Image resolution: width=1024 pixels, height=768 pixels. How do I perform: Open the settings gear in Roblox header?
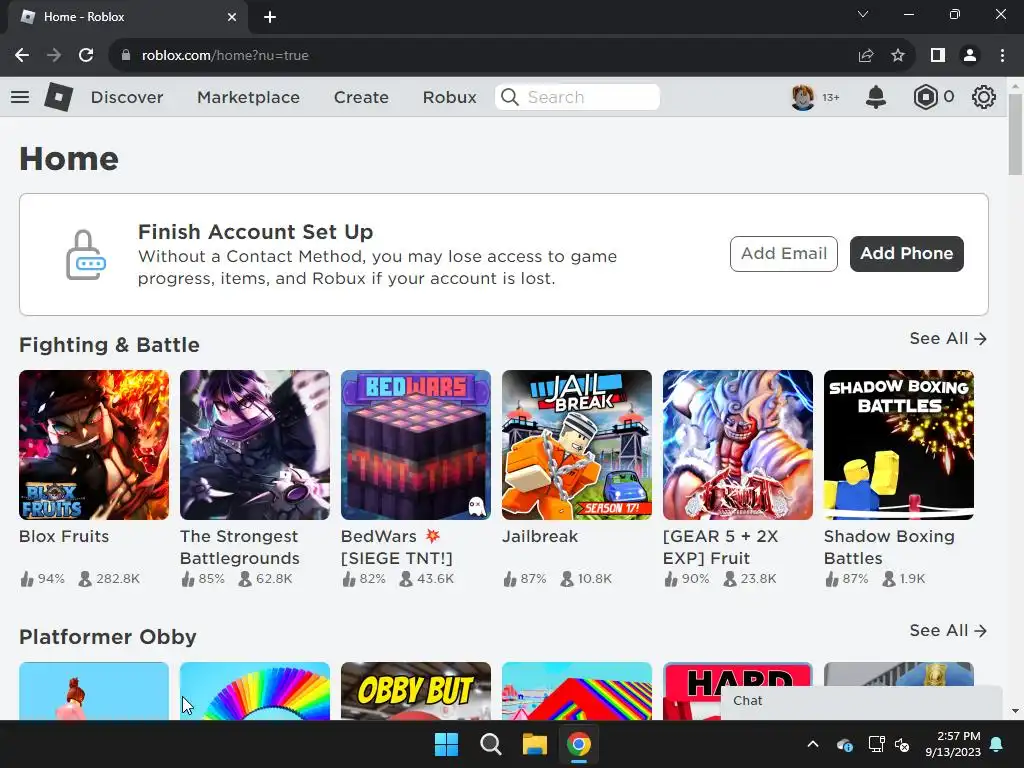pos(984,97)
